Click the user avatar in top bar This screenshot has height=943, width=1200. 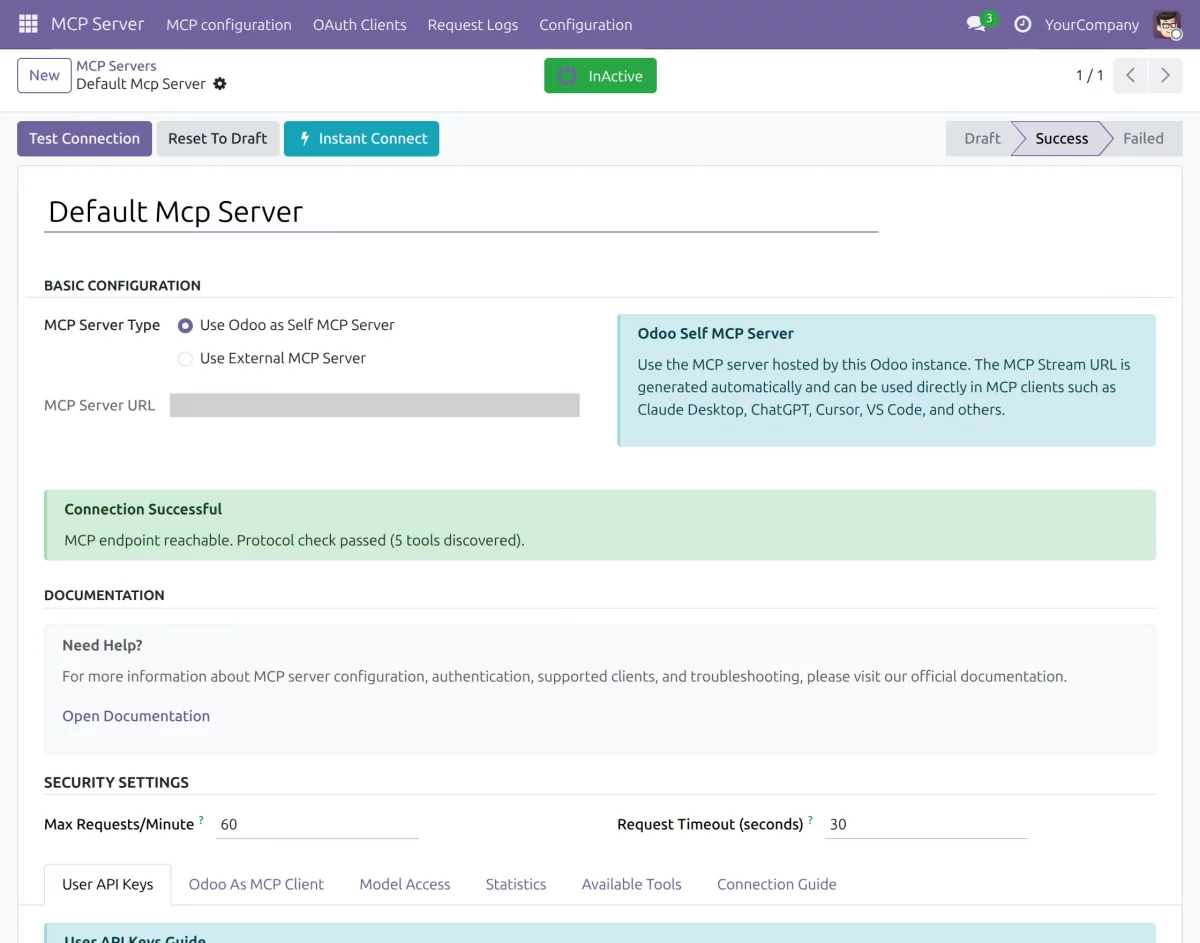[x=1167, y=25]
